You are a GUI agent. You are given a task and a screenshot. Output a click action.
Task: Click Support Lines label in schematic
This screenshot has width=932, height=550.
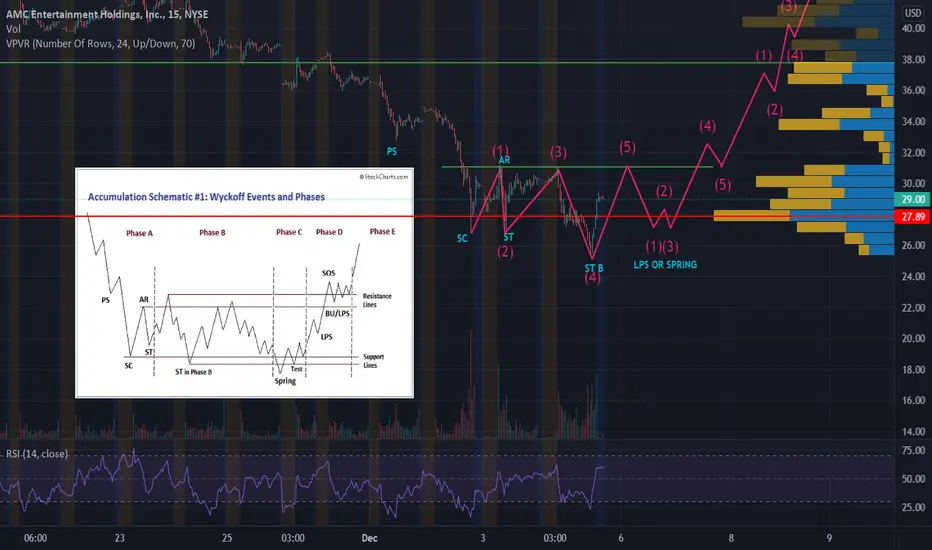pyautogui.click(x=373, y=361)
